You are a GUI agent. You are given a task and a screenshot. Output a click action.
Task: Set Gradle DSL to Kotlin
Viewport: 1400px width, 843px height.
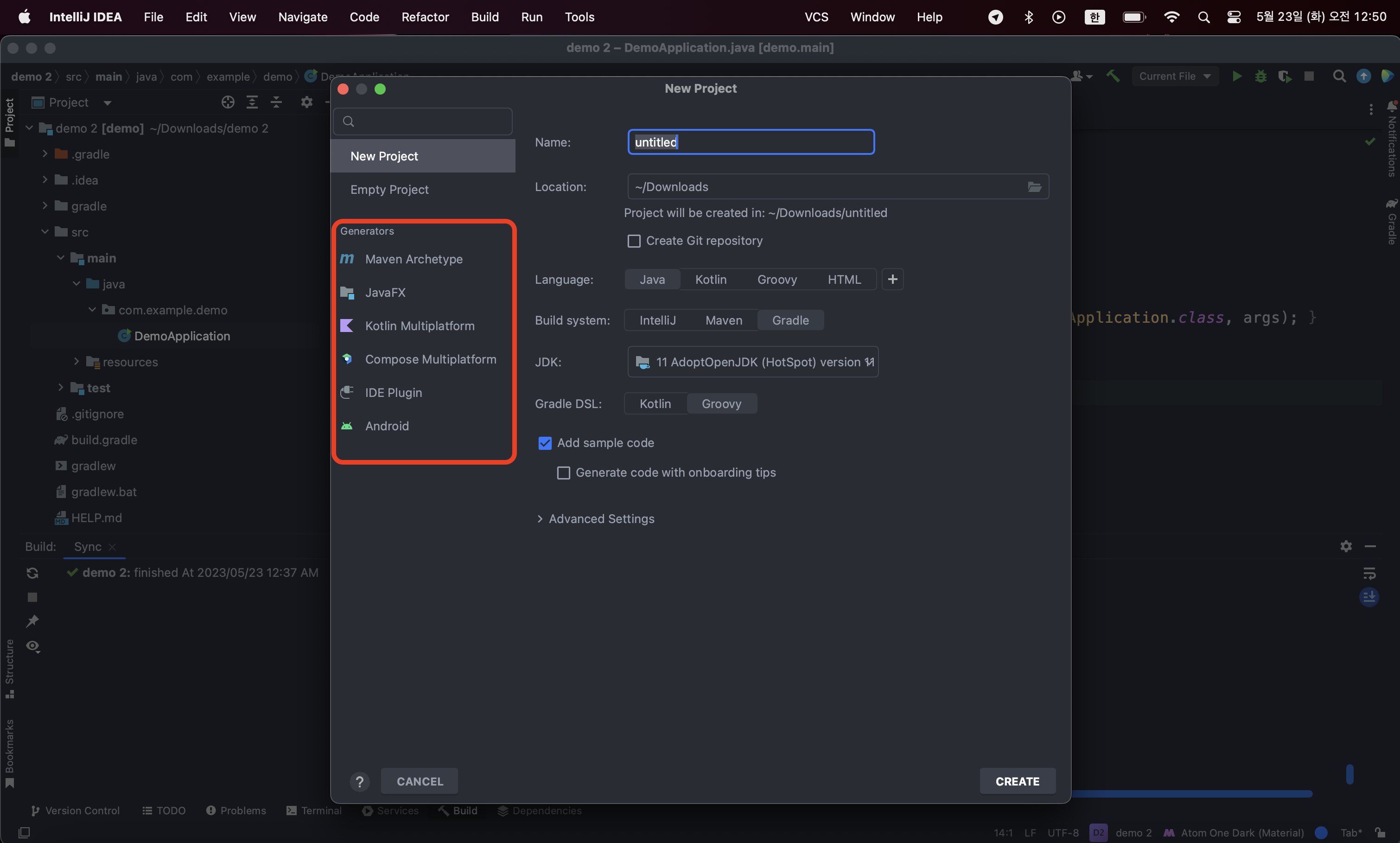(655, 404)
